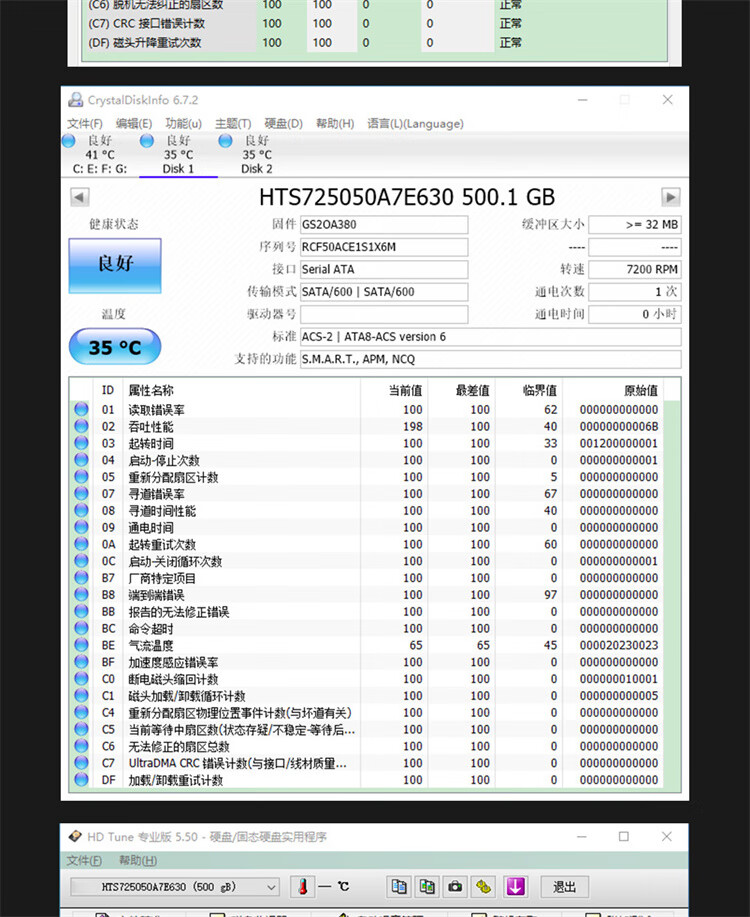Click the 35 °C temperature indicator
This screenshot has height=917, width=750.
pyautogui.click(x=115, y=346)
